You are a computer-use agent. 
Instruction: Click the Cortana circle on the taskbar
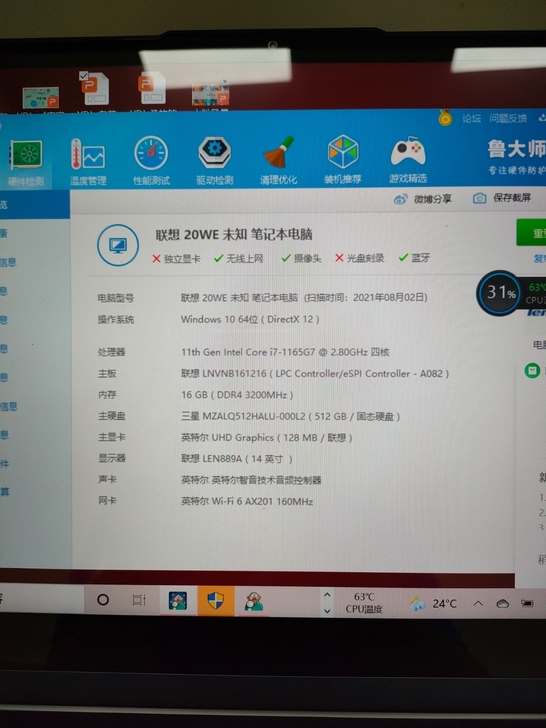coord(103,600)
